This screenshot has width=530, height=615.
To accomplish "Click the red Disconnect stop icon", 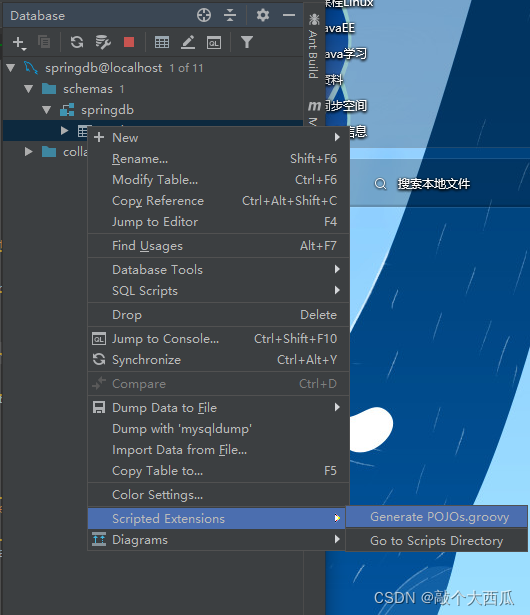I will 129,42.
